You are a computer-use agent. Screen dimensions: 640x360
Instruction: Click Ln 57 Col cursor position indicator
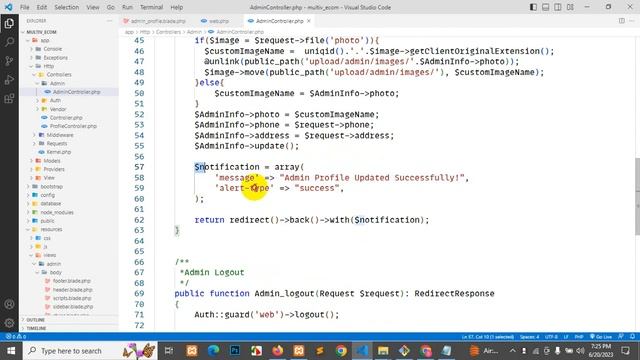488,337
